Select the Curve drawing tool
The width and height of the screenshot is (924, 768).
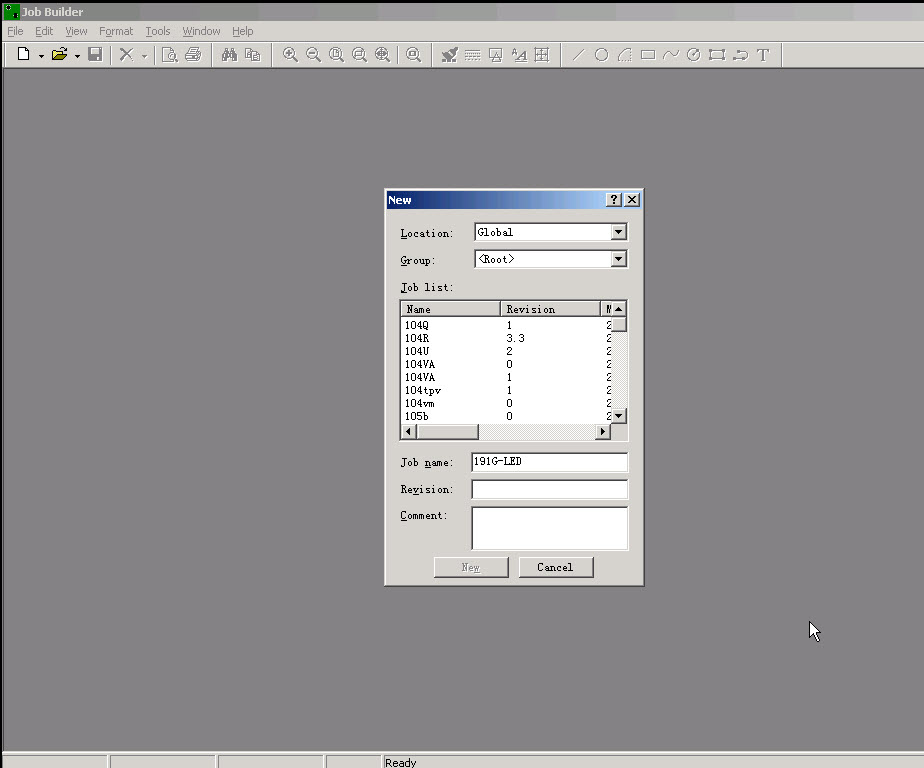click(x=671, y=55)
